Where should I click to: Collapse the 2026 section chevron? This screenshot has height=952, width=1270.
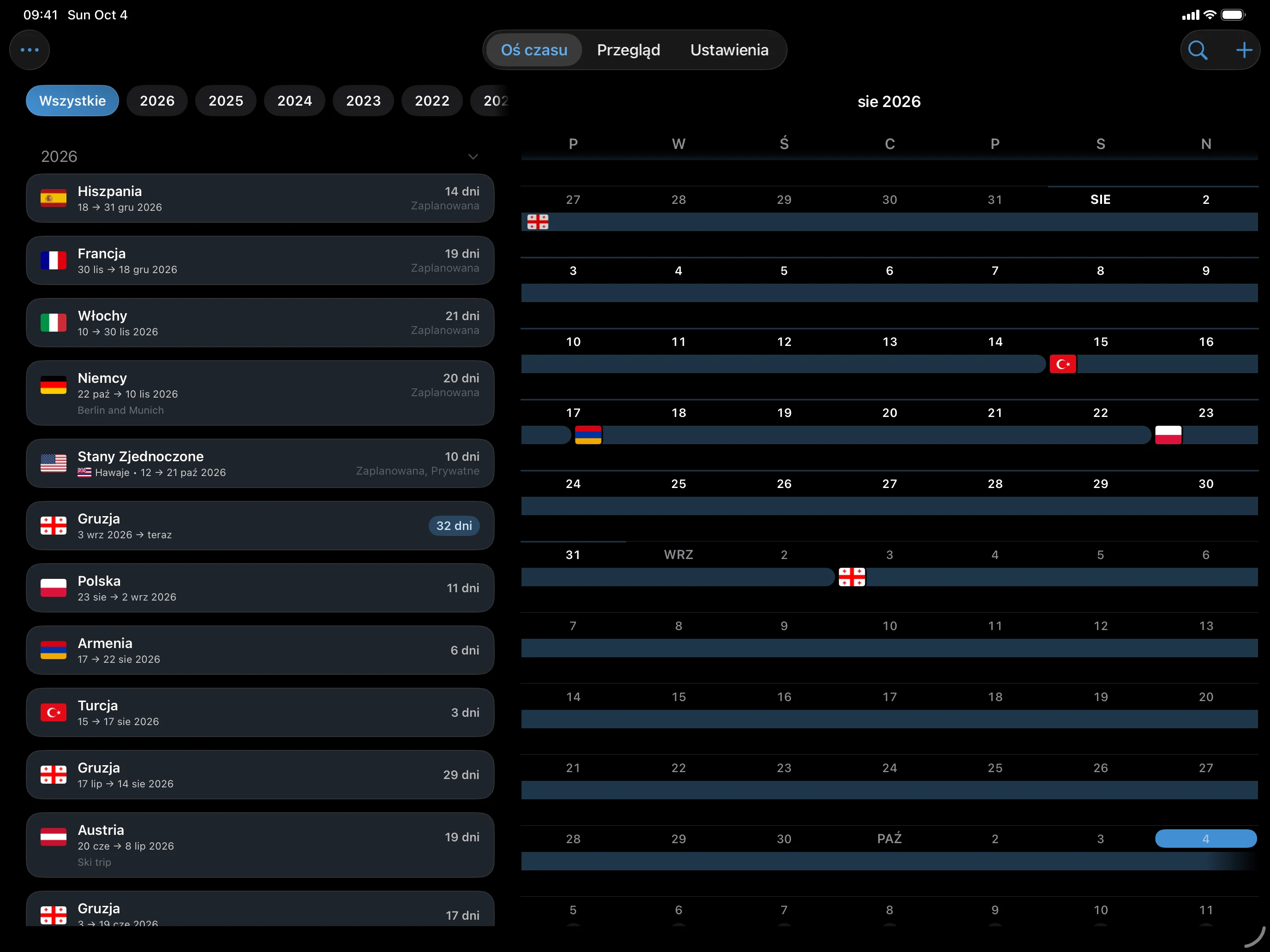[x=473, y=157]
